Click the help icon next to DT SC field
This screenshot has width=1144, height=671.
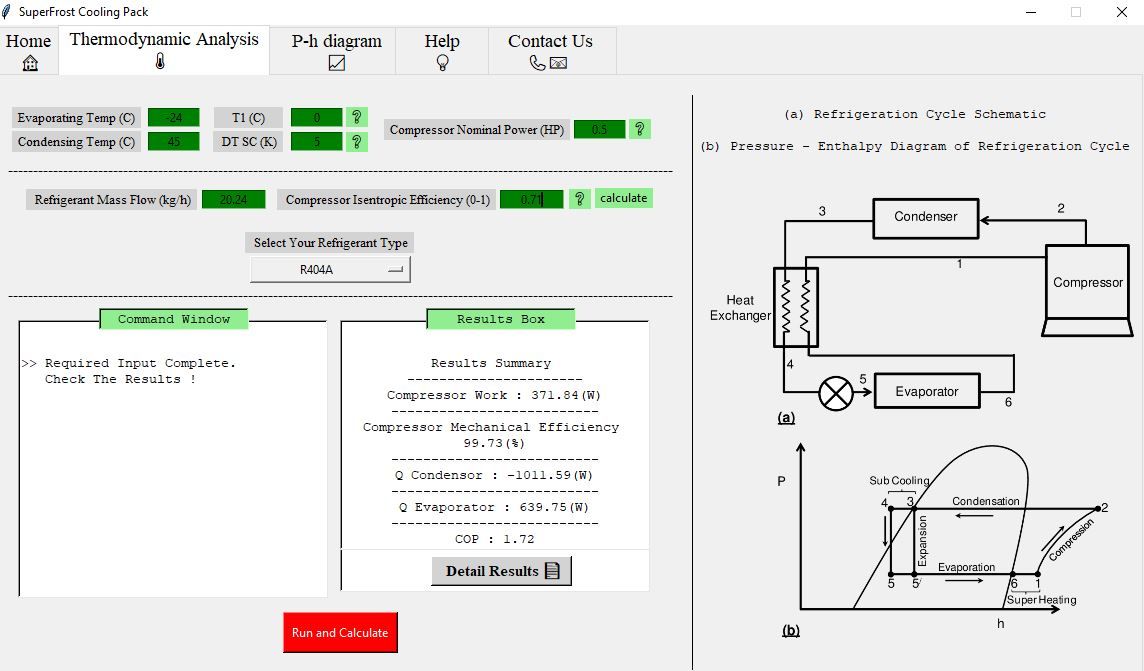click(357, 141)
